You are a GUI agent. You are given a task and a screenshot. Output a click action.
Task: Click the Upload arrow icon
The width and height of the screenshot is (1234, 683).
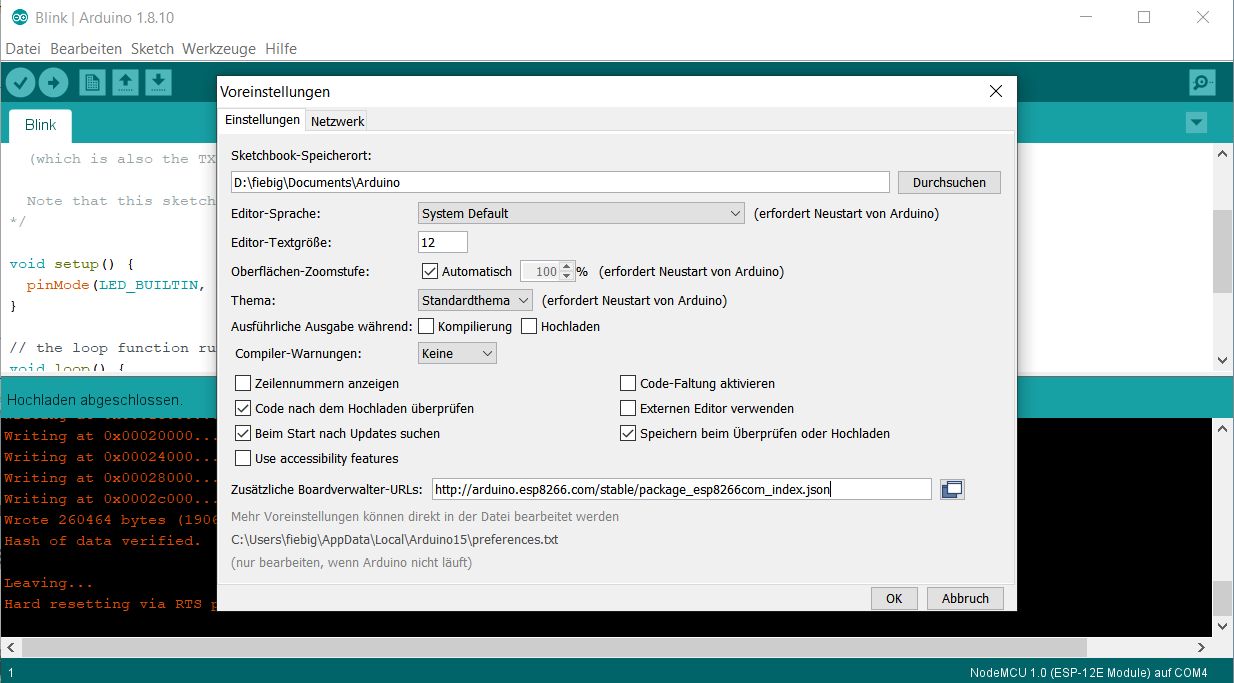pyautogui.click(x=53, y=82)
